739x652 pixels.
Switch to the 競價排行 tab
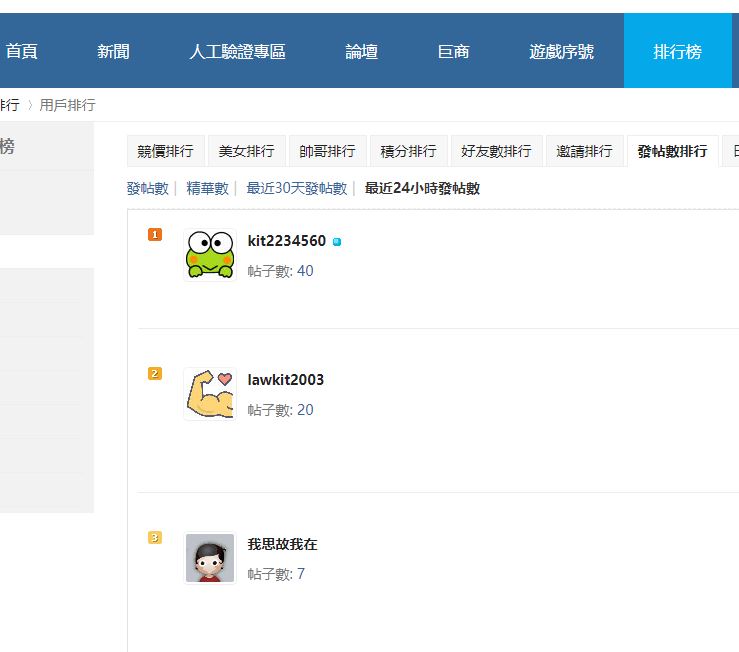(166, 151)
